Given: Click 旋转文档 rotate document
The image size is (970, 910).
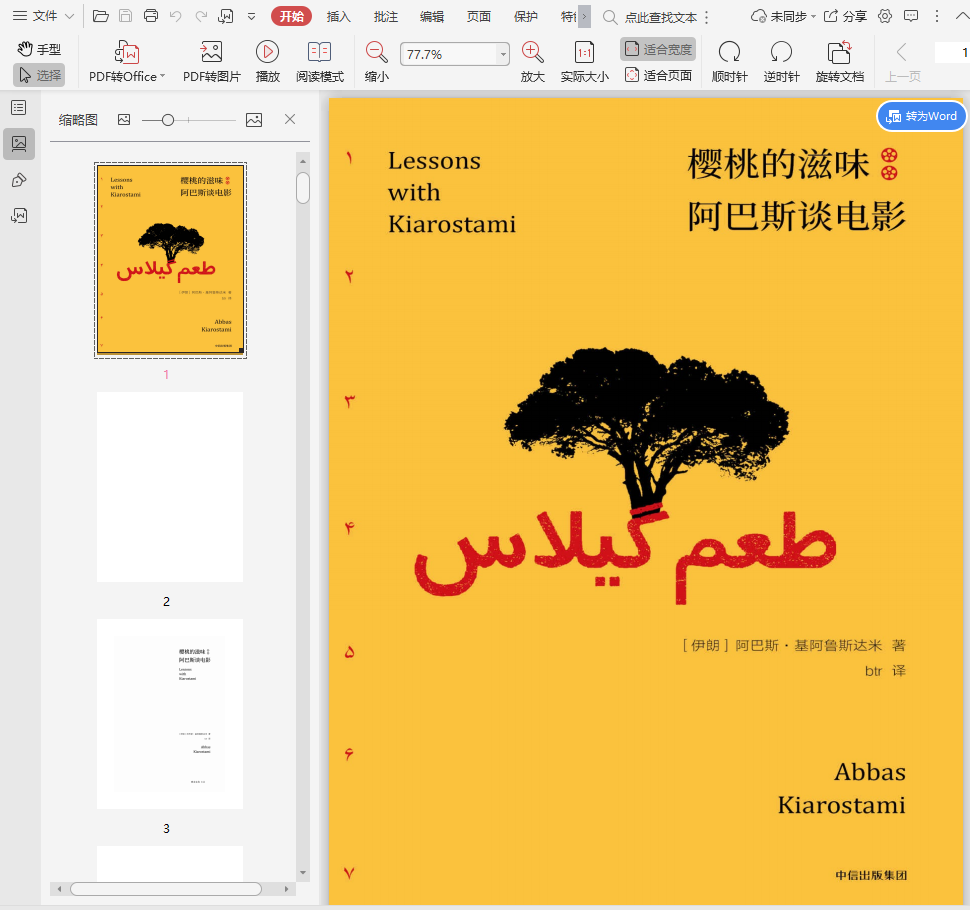Looking at the screenshot, I should click(839, 61).
